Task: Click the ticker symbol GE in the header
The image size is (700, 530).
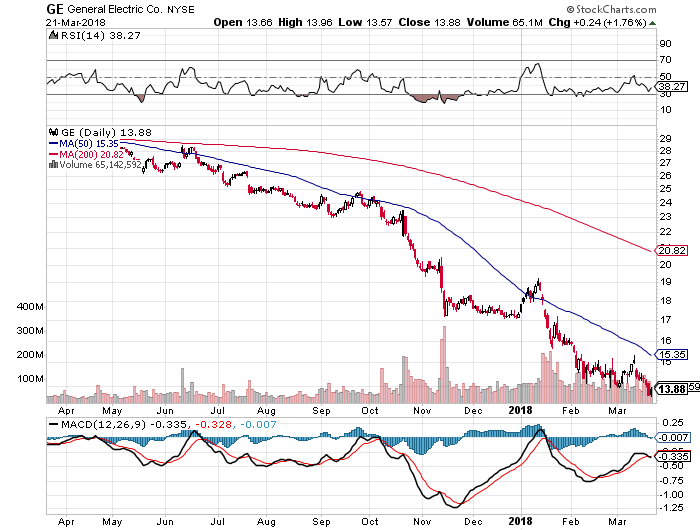Action: (55, 9)
